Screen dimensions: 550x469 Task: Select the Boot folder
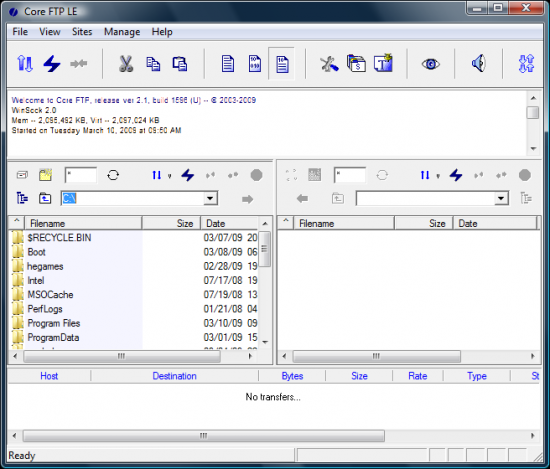(36, 252)
